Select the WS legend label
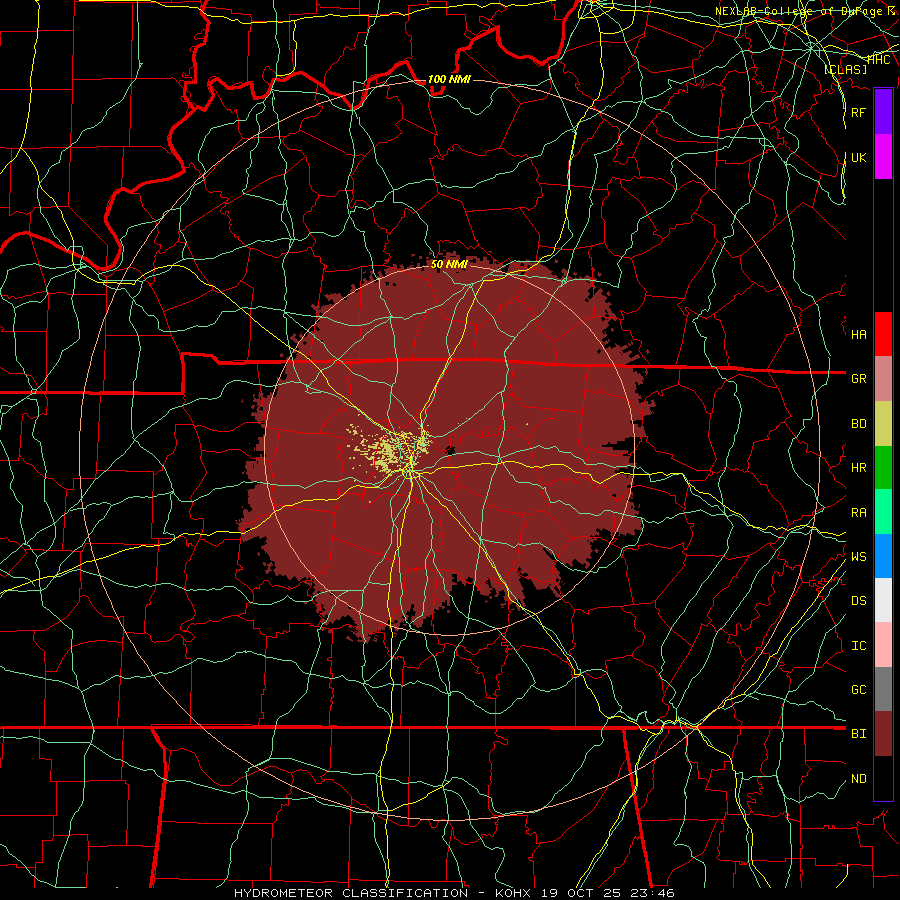This screenshot has width=900, height=900. (x=858, y=556)
